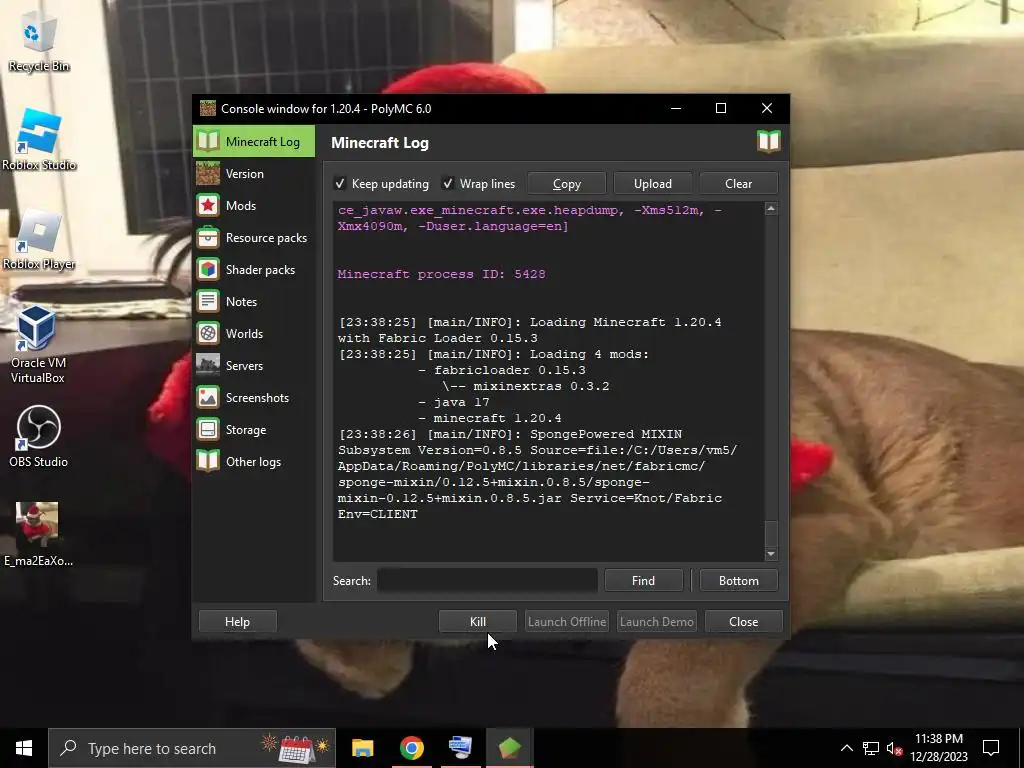The width and height of the screenshot is (1024, 768).
Task: Clear the Minecraft log
Action: point(739,184)
